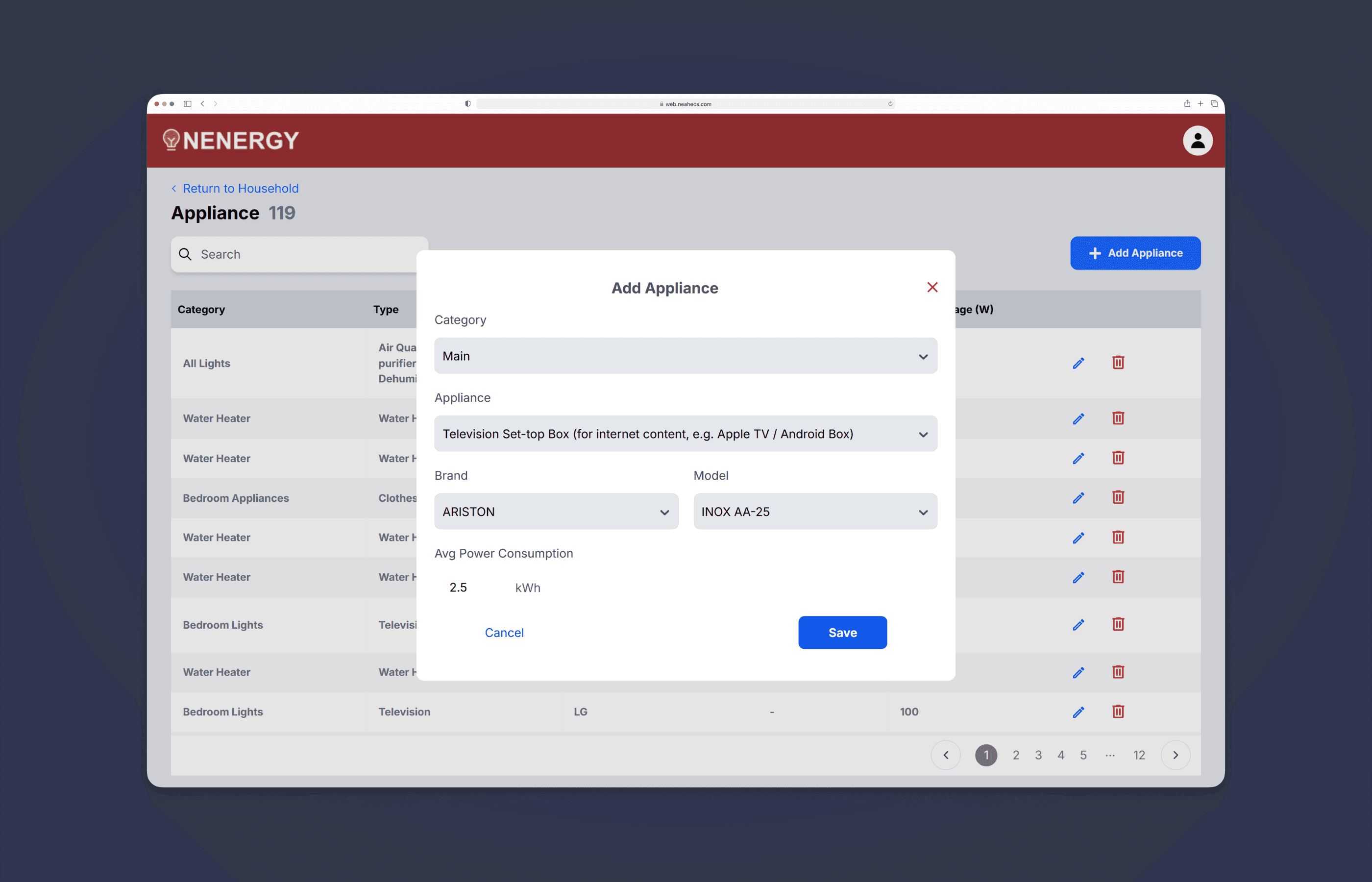Click the Category column header

coord(201,309)
